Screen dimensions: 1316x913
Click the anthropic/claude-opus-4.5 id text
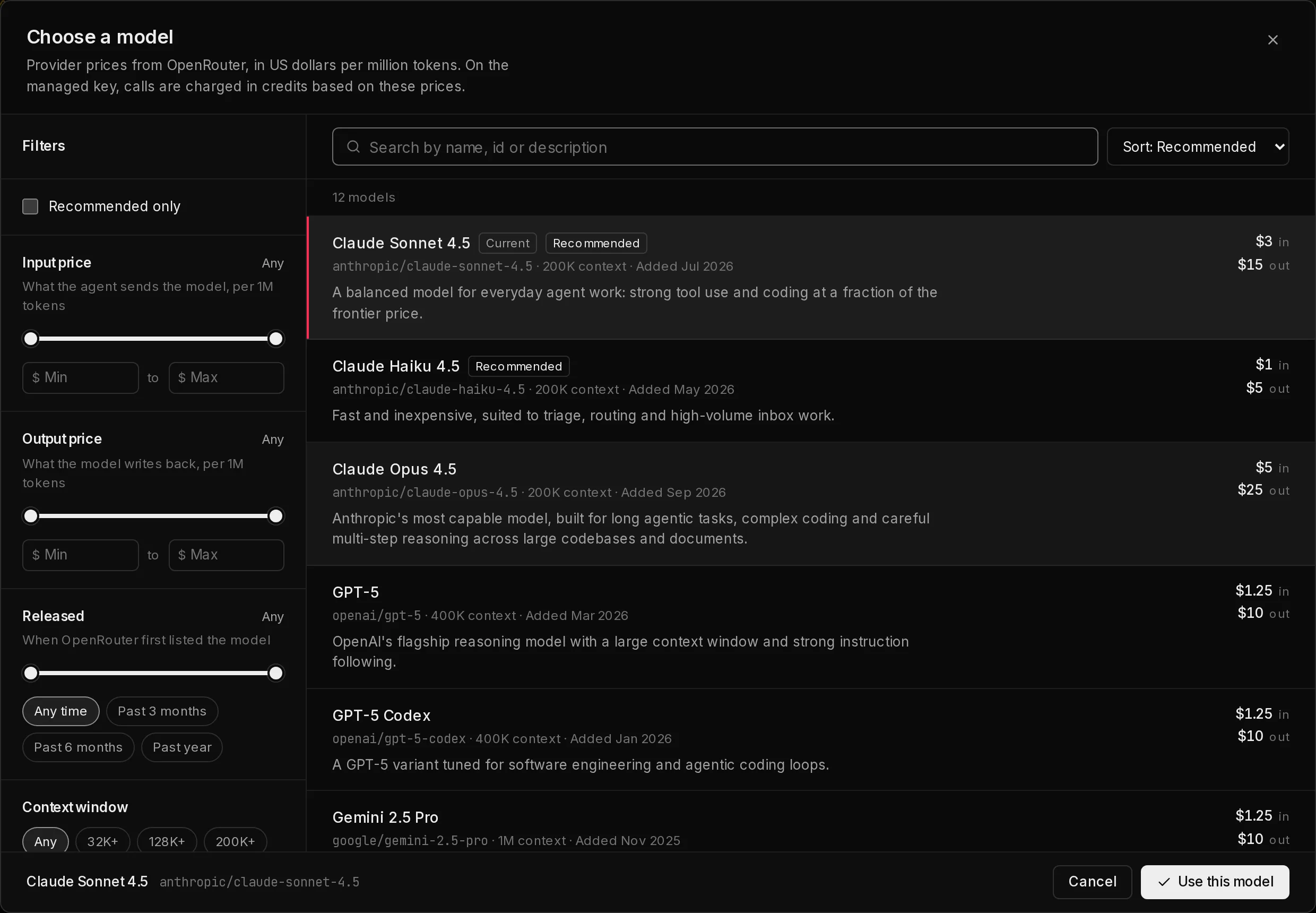425,493
